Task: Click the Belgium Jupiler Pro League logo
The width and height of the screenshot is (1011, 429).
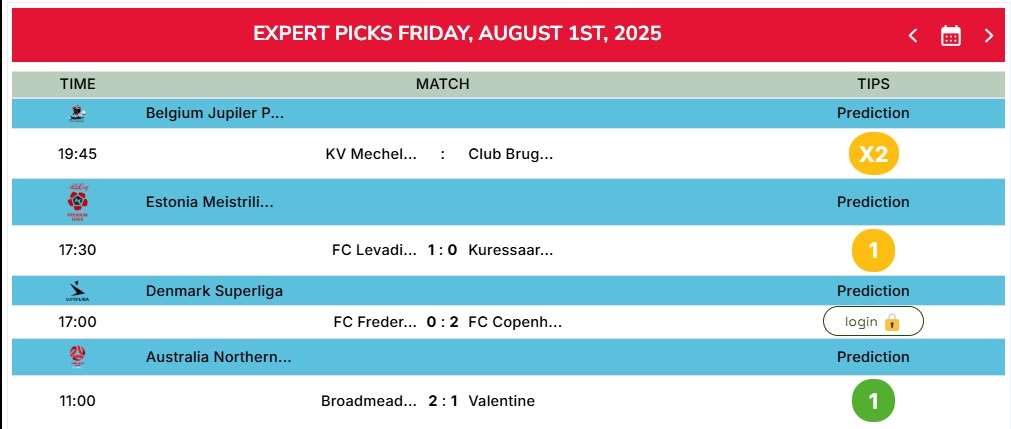Action: tap(77, 114)
